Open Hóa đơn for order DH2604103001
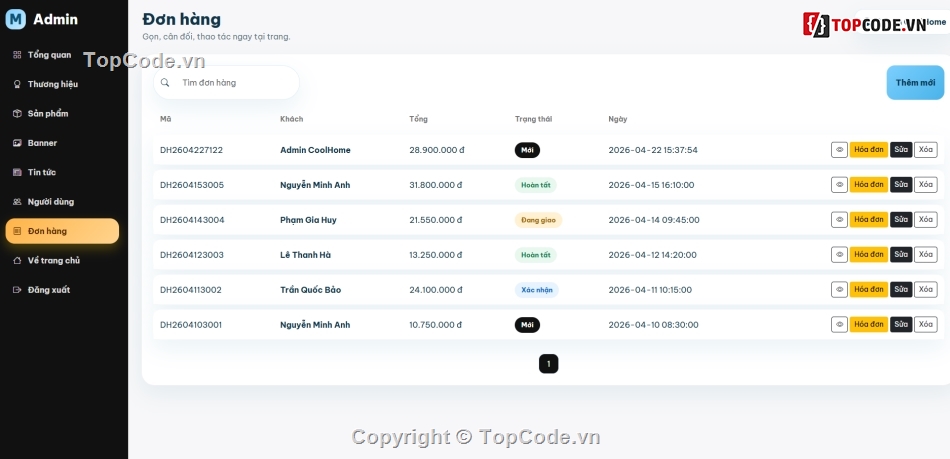Image resolution: width=950 pixels, height=459 pixels. point(869,325)
